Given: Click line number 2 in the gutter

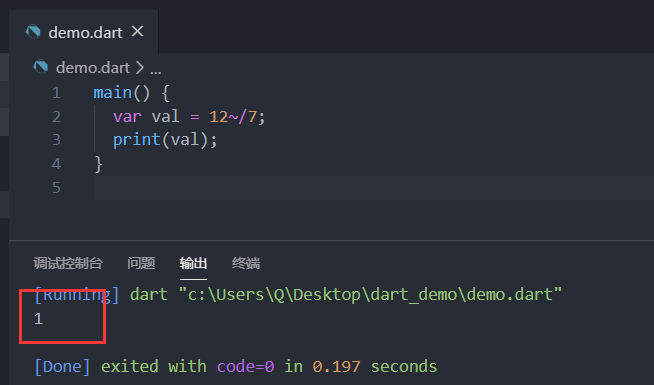Looking at the screenshot, I should tap(56, 116).
